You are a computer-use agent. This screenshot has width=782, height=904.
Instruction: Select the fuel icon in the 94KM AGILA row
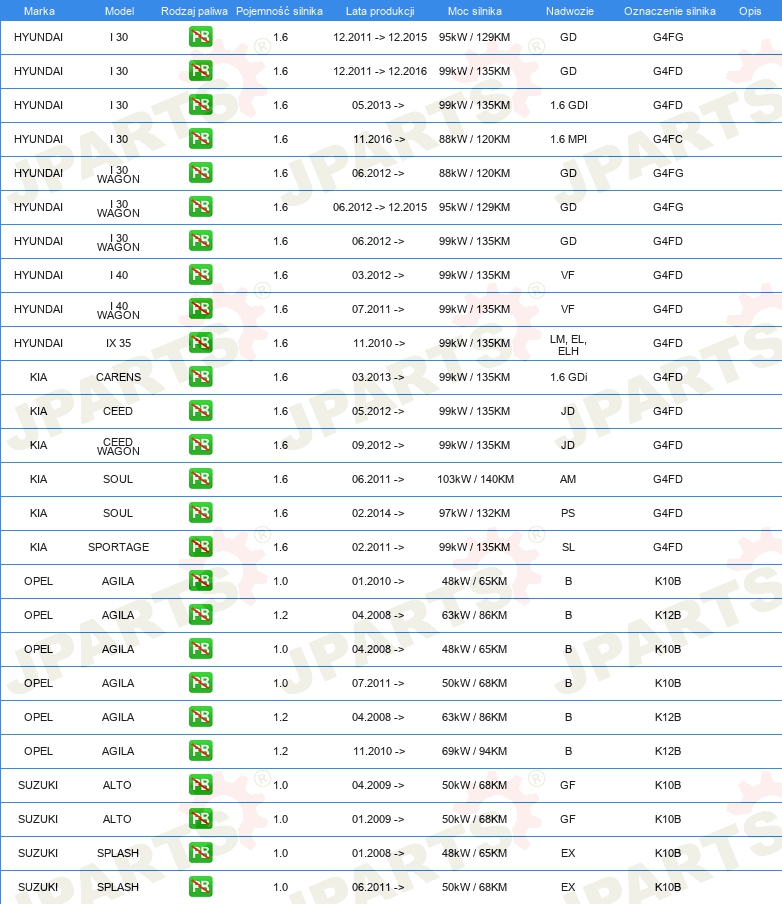click(200, 751)
